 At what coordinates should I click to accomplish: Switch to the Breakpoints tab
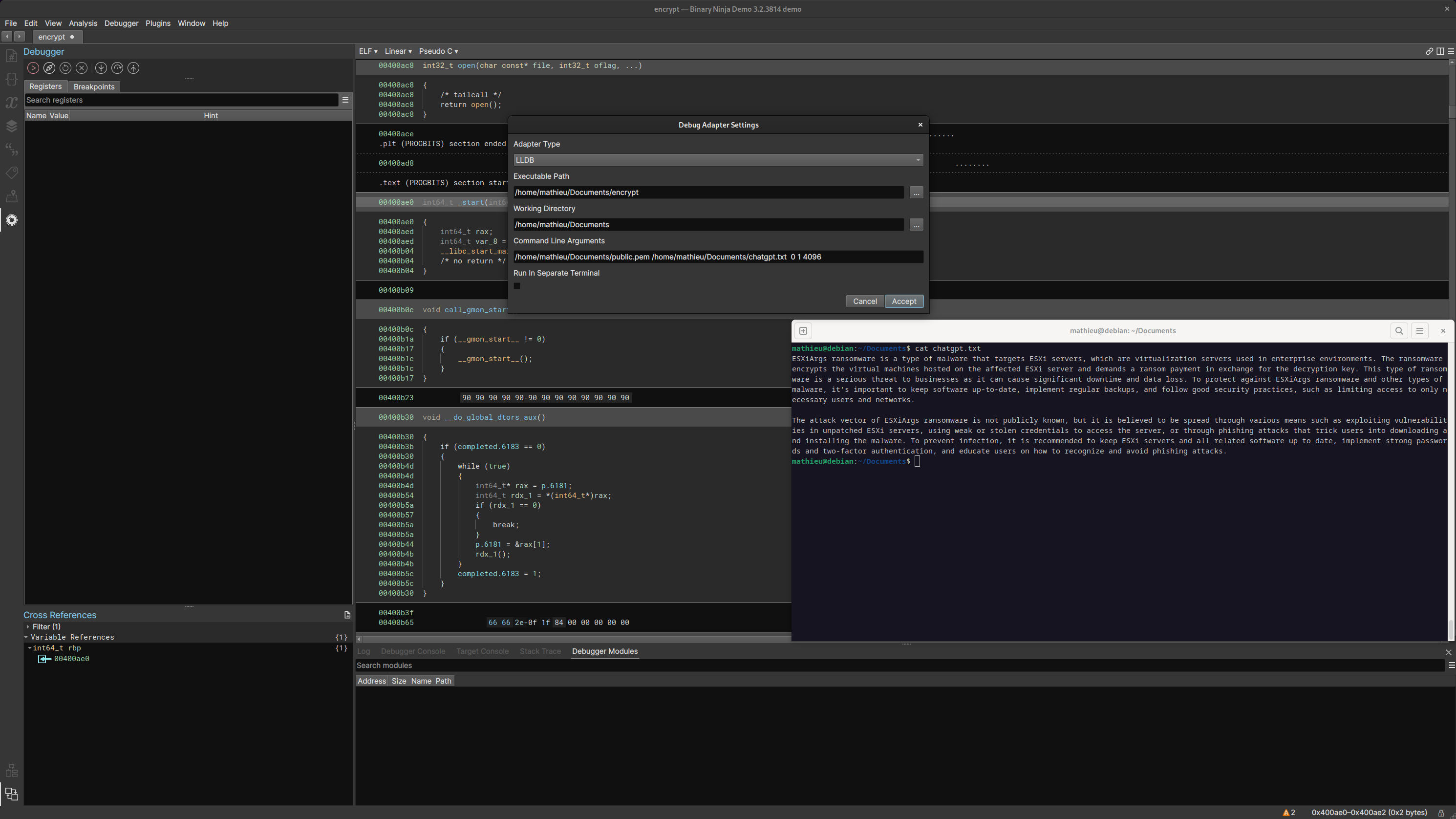coord(94,86)
